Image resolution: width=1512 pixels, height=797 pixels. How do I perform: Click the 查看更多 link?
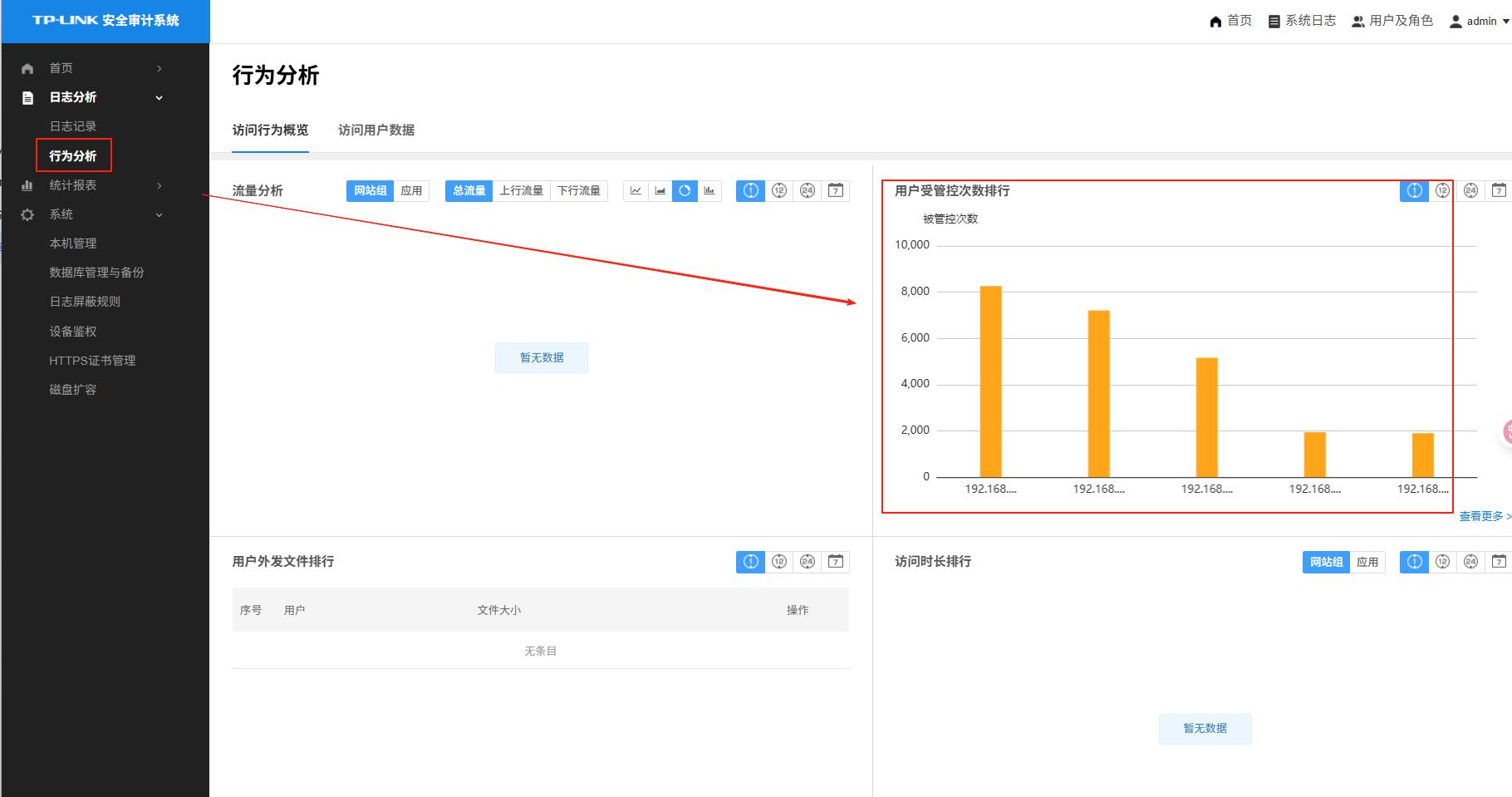[1484, 516]
